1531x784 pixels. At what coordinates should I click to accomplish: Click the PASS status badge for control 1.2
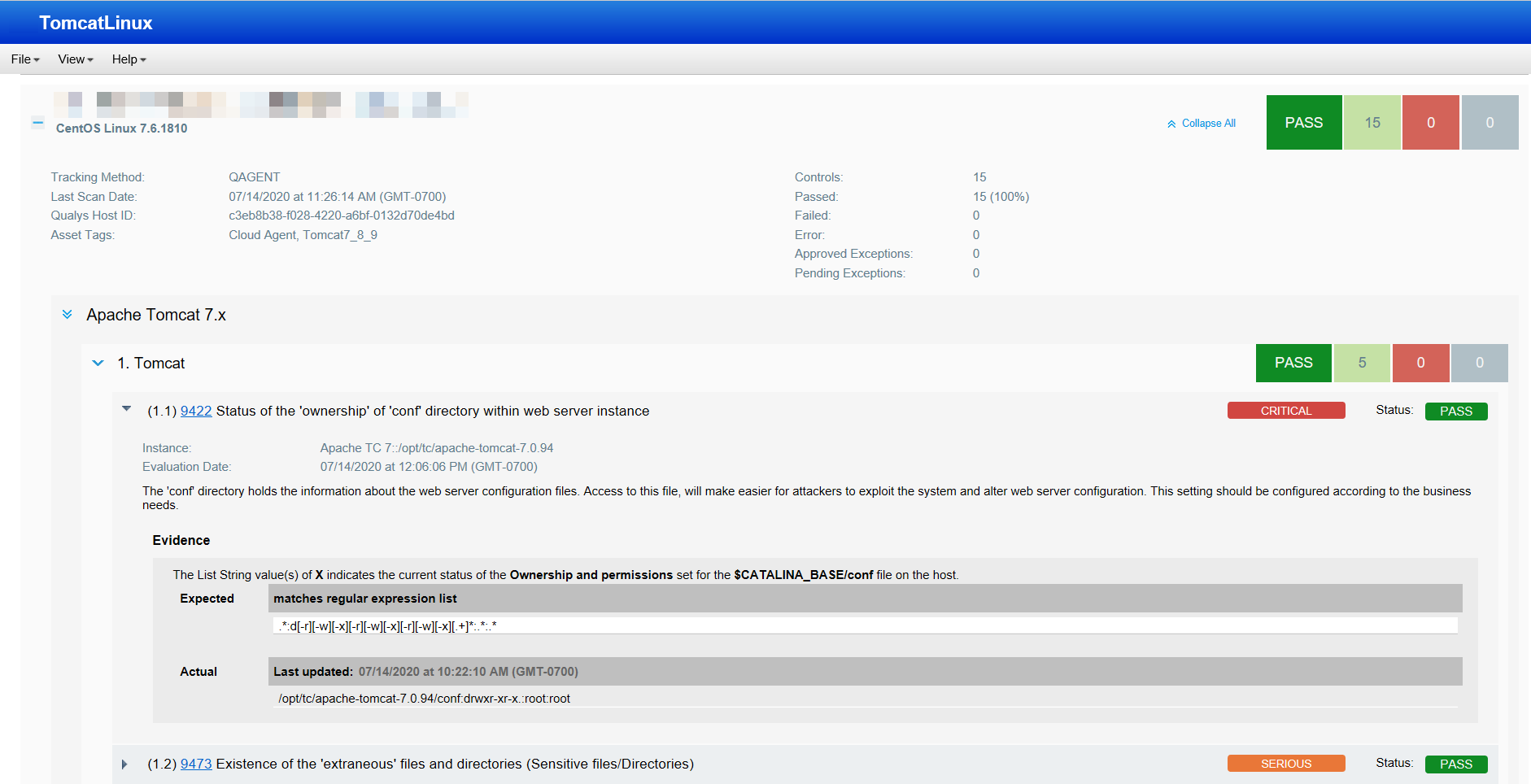(x=1455, y=764)
